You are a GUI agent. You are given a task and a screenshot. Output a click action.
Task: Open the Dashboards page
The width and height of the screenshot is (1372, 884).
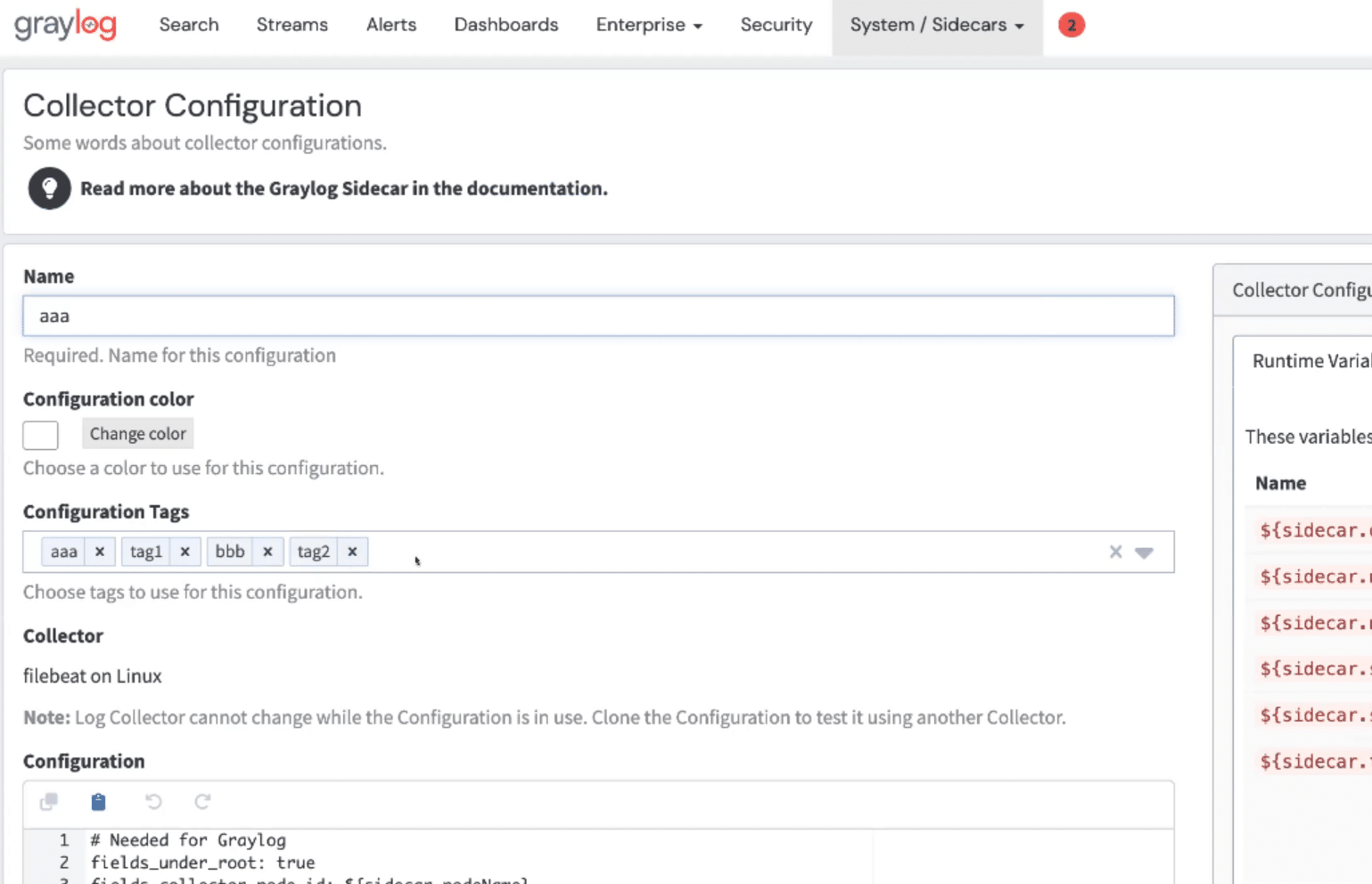pyautogui.click(x=505, y=25)
